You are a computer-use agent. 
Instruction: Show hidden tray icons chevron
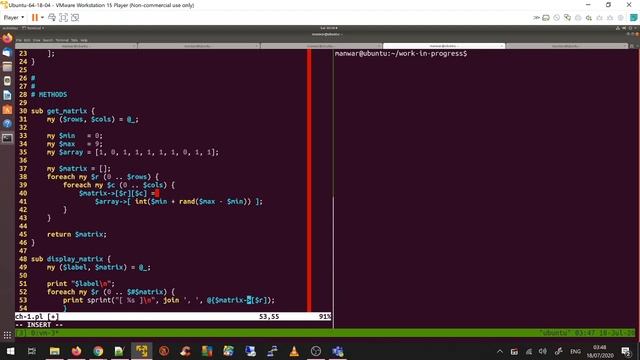tap(500, 351)
